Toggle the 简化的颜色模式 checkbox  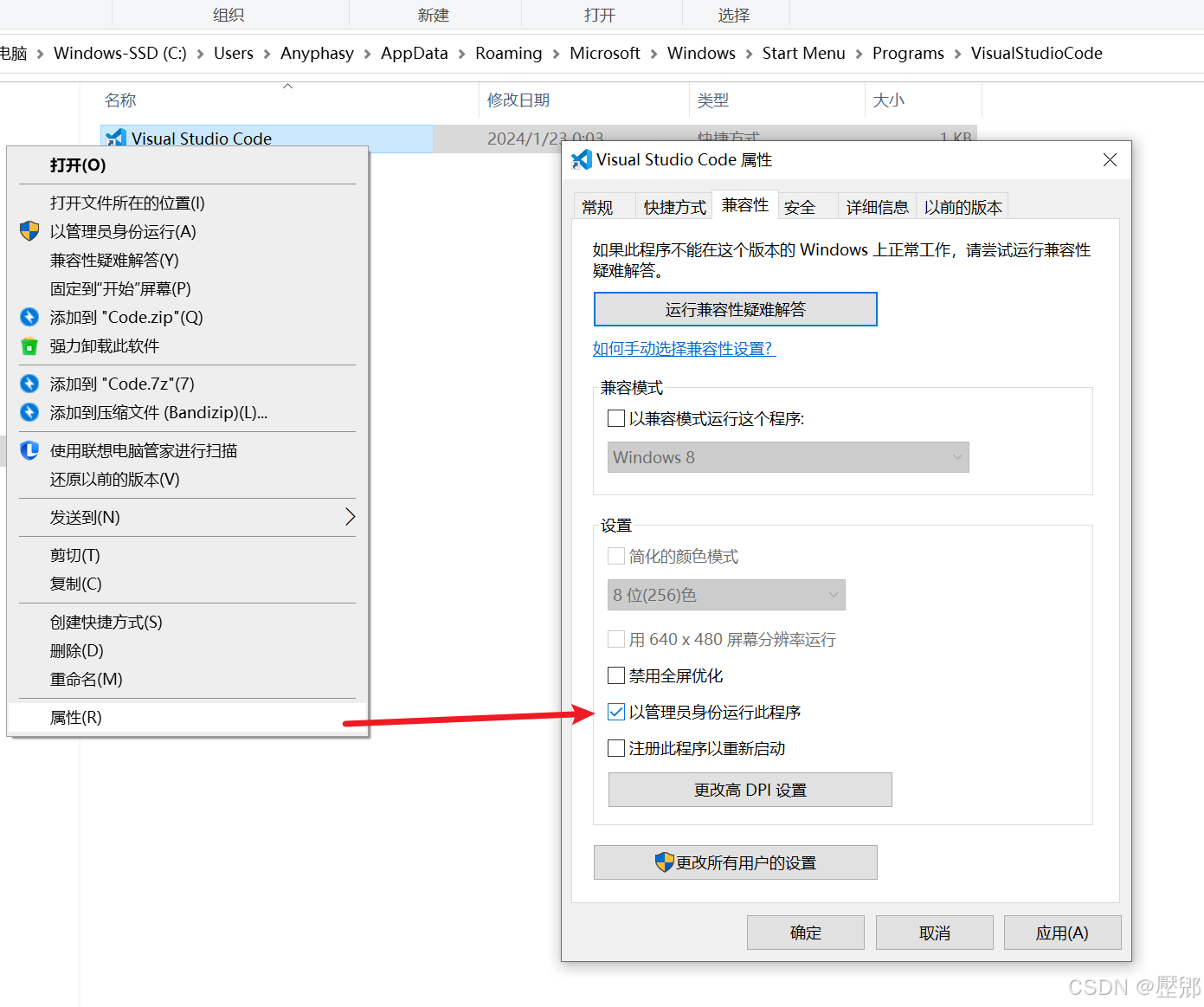(616, 556)
